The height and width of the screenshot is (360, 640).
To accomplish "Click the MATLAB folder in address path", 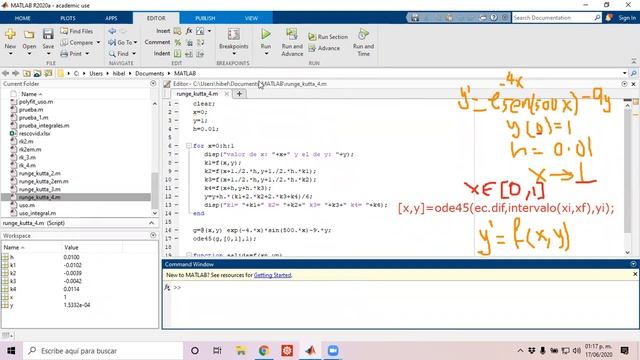I will [185, 73].
